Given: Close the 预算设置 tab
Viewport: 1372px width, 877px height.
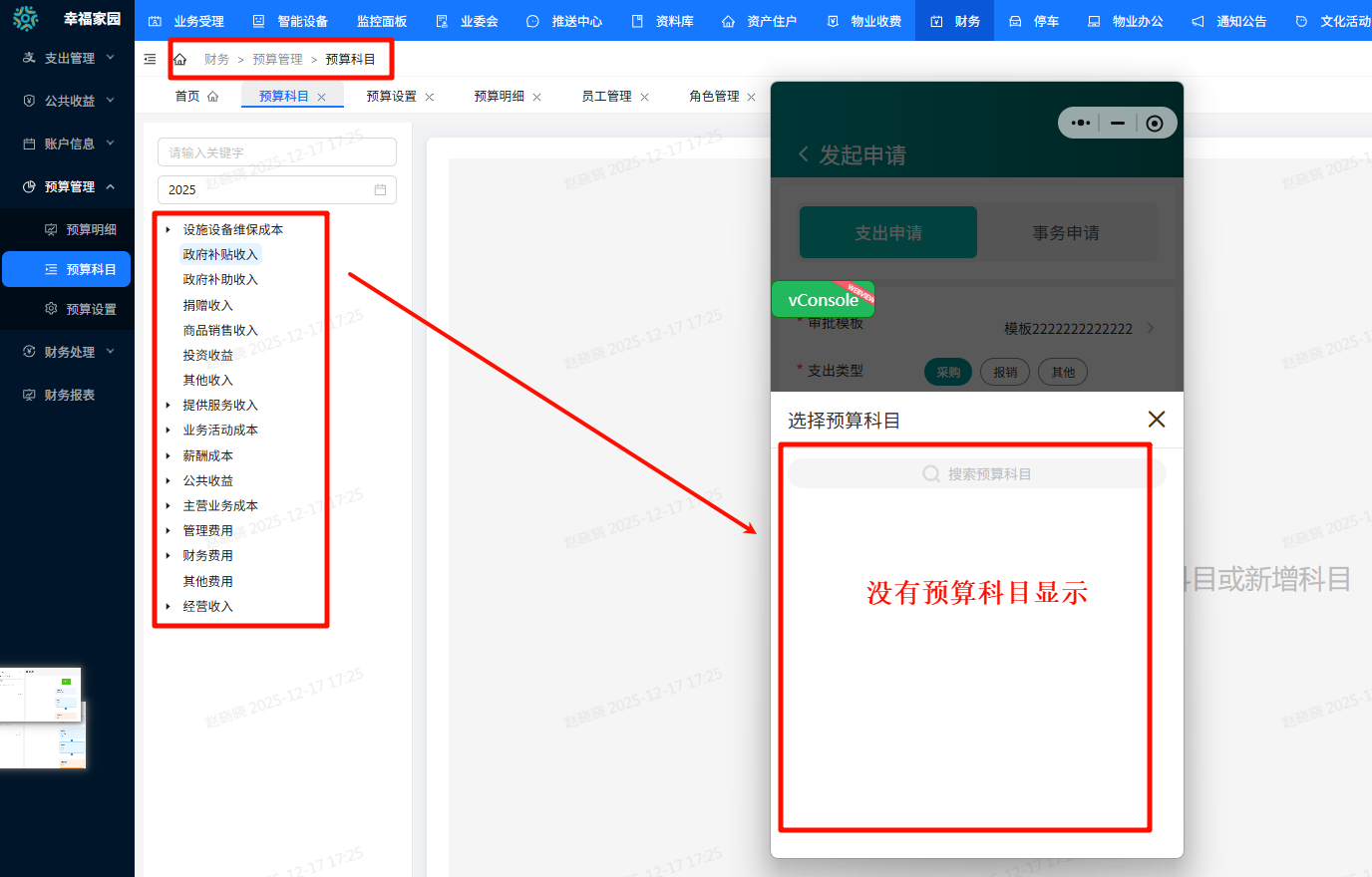Looking at the screenshot, I should 430,97.
